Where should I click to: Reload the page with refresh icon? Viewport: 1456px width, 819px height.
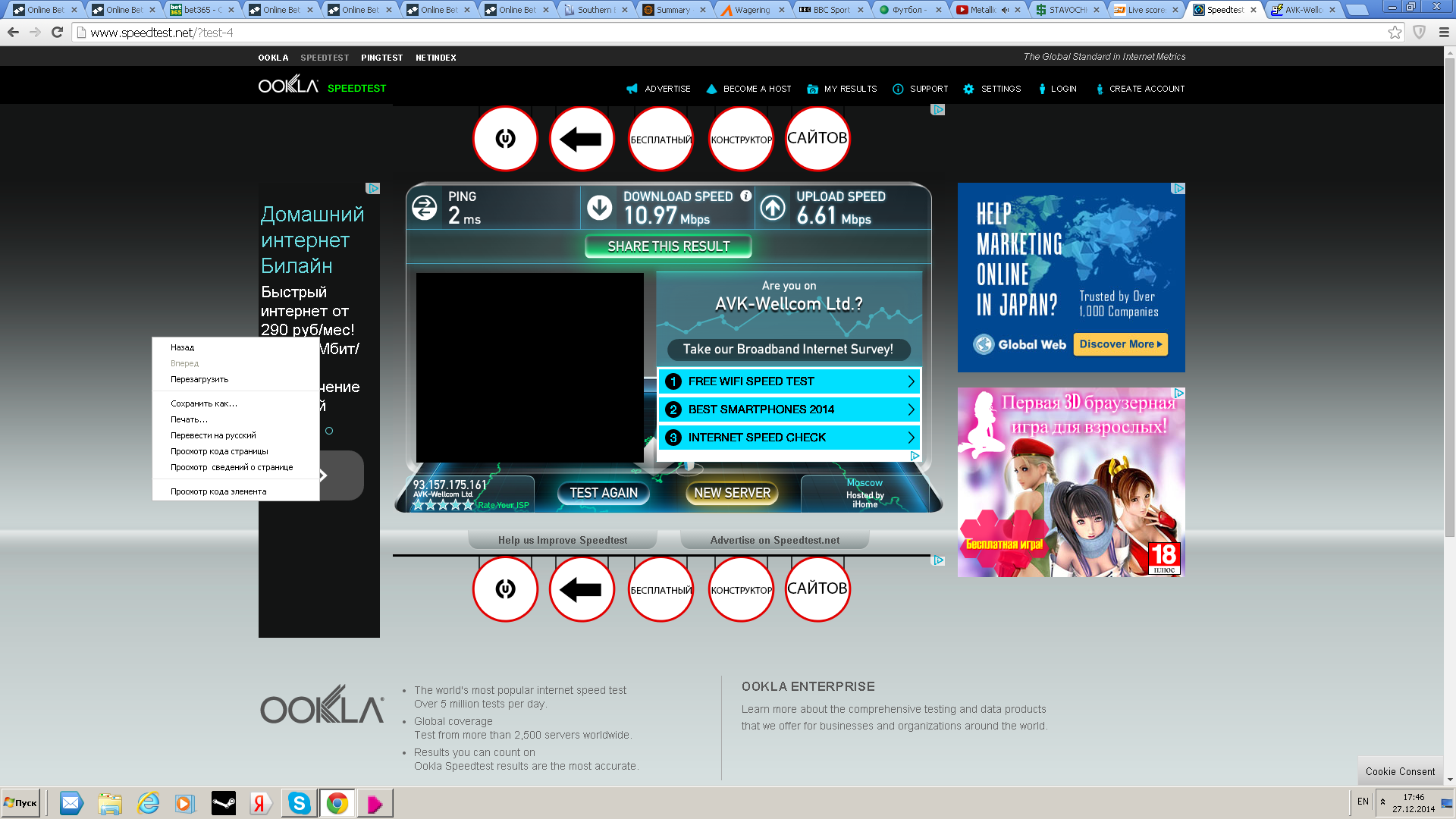coord(57,33)
